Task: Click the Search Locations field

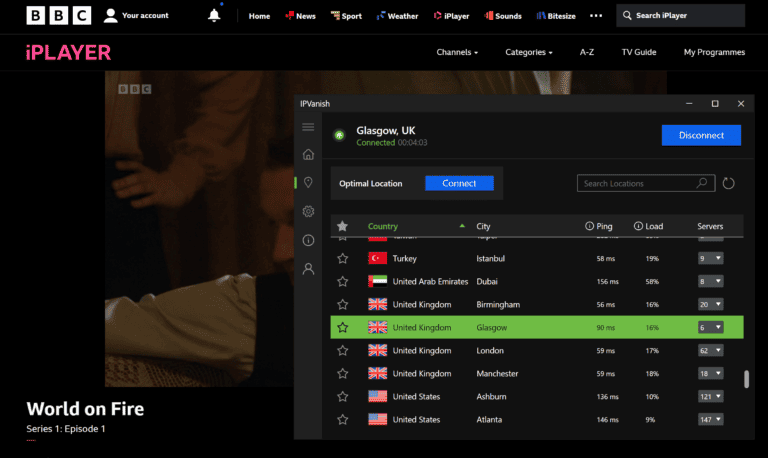Action: point(646,183)
